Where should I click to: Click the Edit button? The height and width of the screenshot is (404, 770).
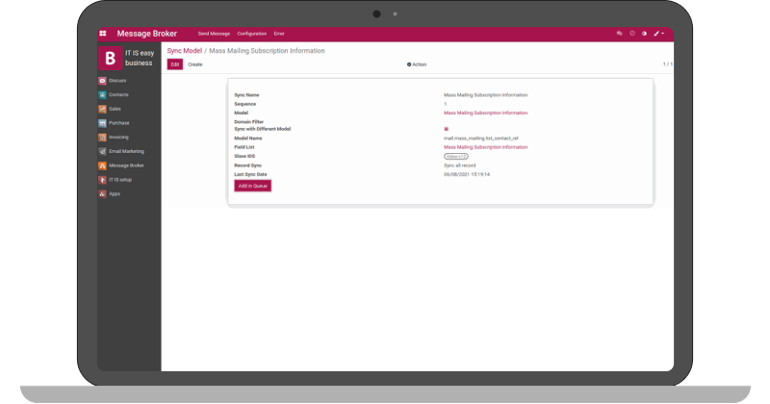click(x=175, y=64)
